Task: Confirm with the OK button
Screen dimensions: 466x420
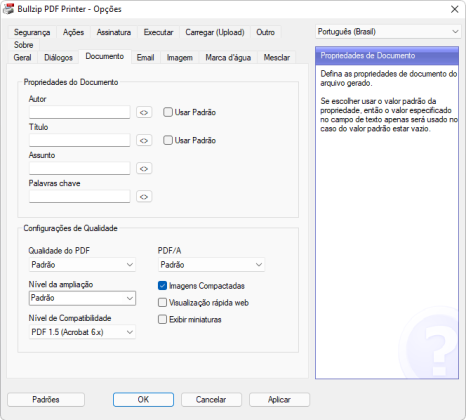Action: pyautogui.click(x=143, y=399)
